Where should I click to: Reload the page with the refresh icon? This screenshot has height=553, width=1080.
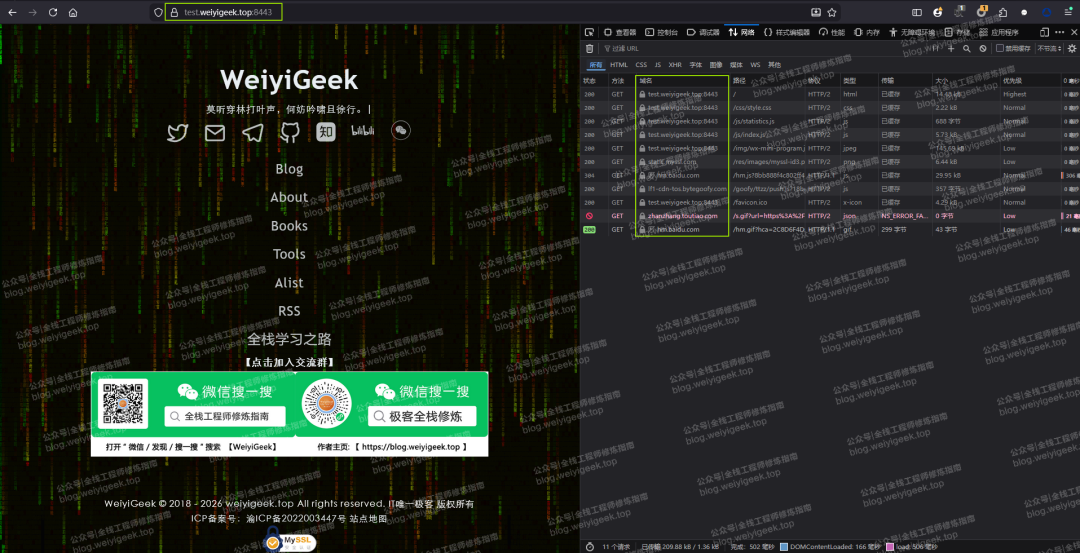[x=53, y=12]
